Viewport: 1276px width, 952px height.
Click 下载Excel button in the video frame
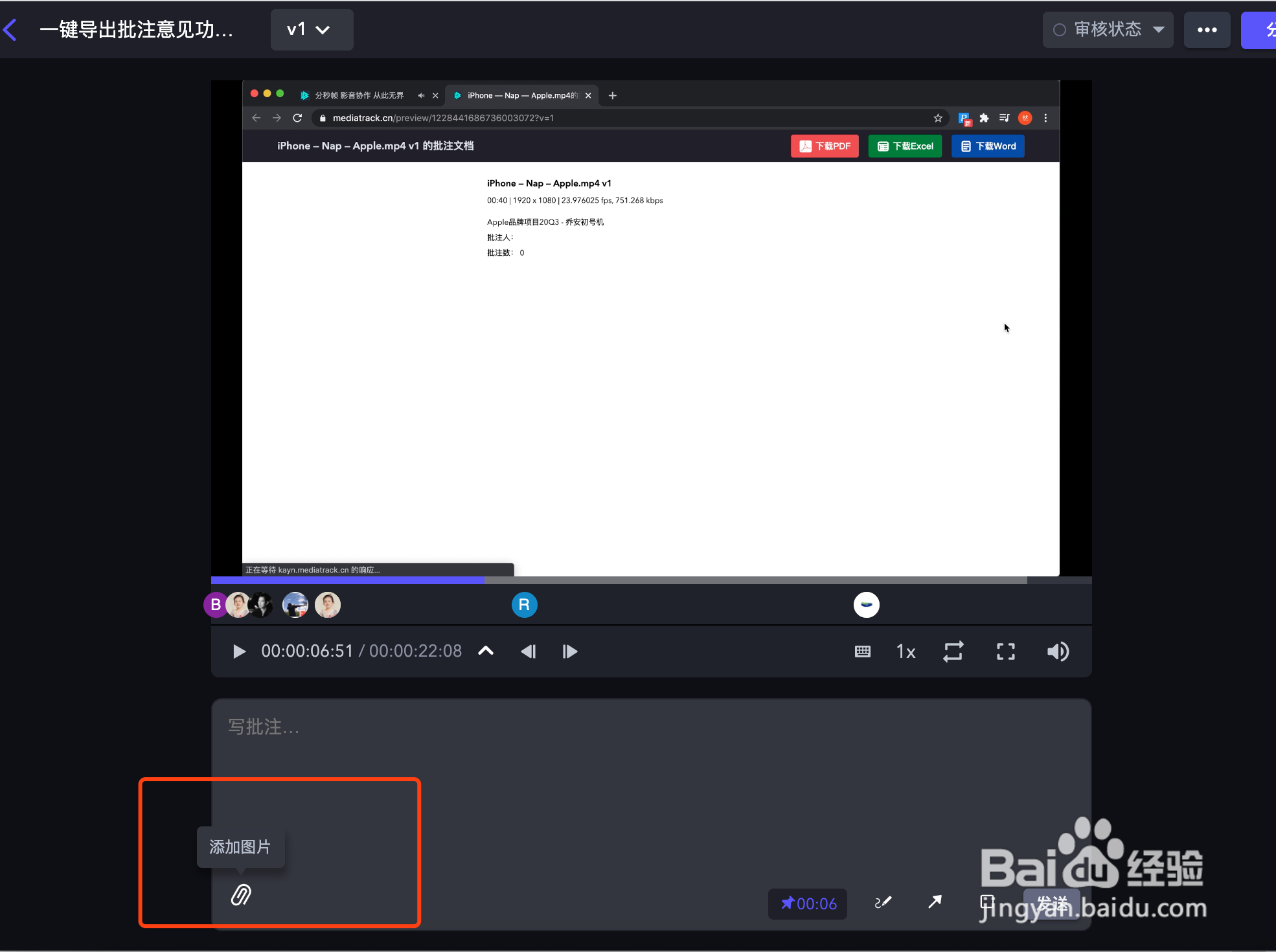point(905,146)
